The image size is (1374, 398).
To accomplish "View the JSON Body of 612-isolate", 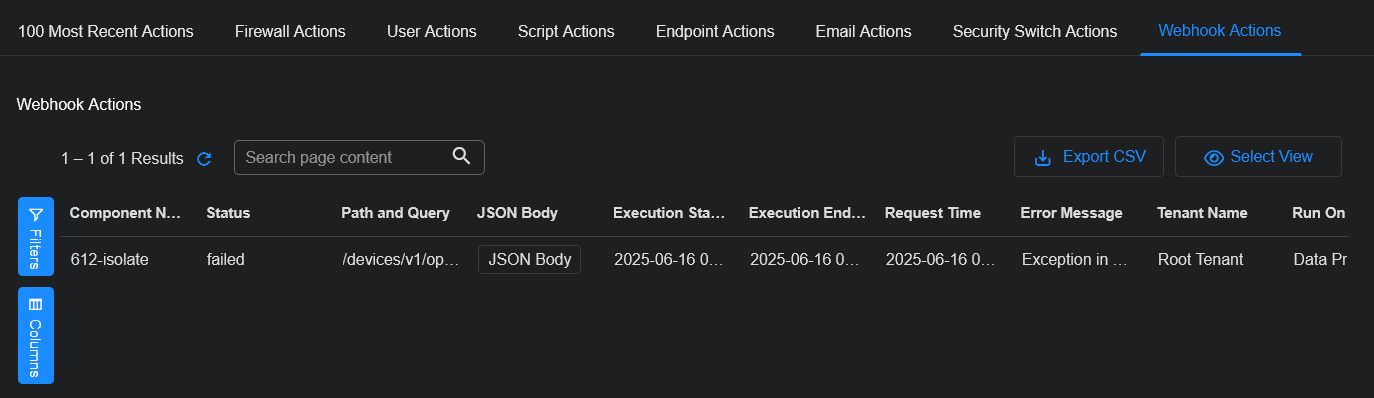I will [529, 259].
